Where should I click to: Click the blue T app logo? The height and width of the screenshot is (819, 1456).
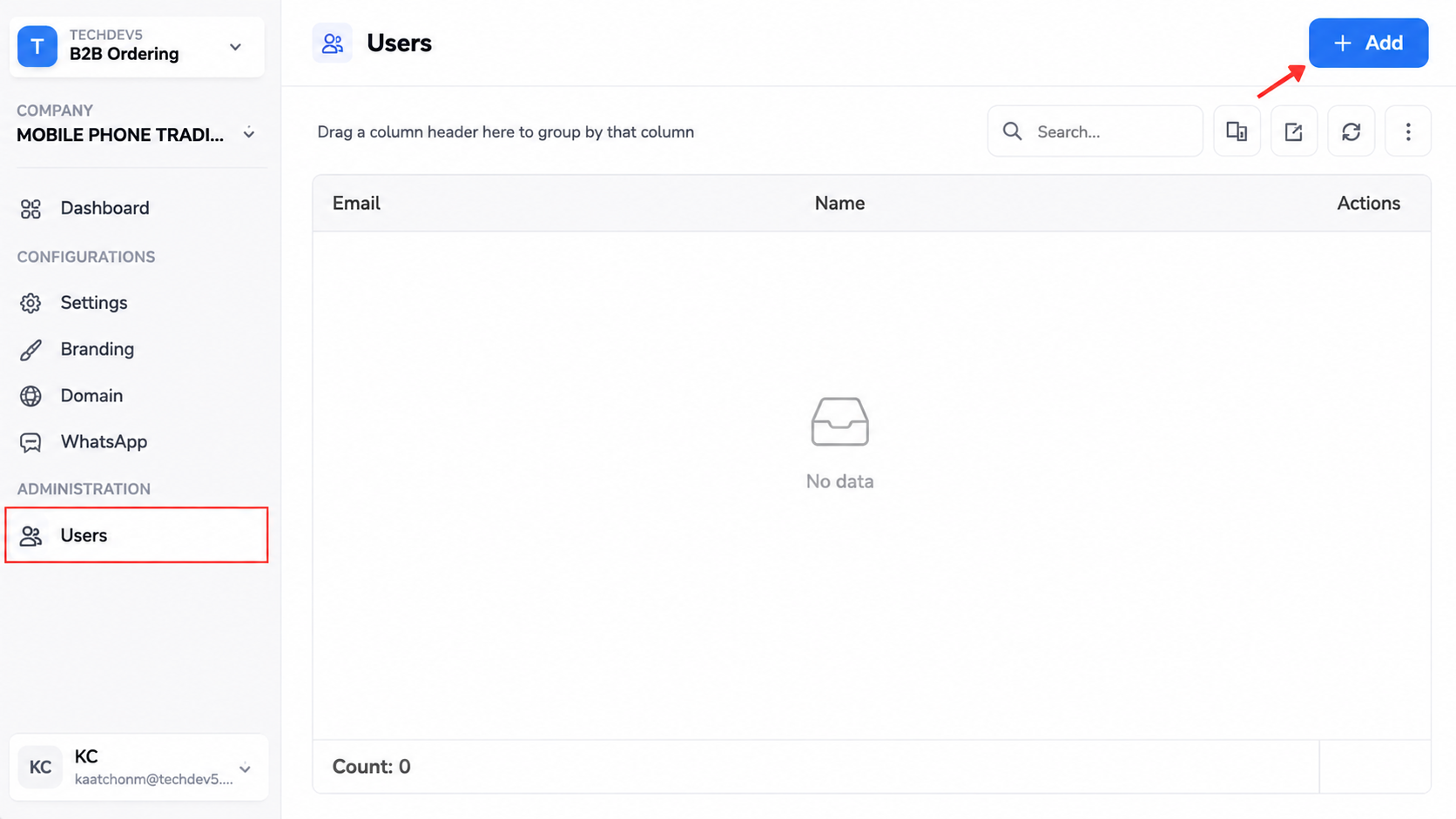coord(37,47)
